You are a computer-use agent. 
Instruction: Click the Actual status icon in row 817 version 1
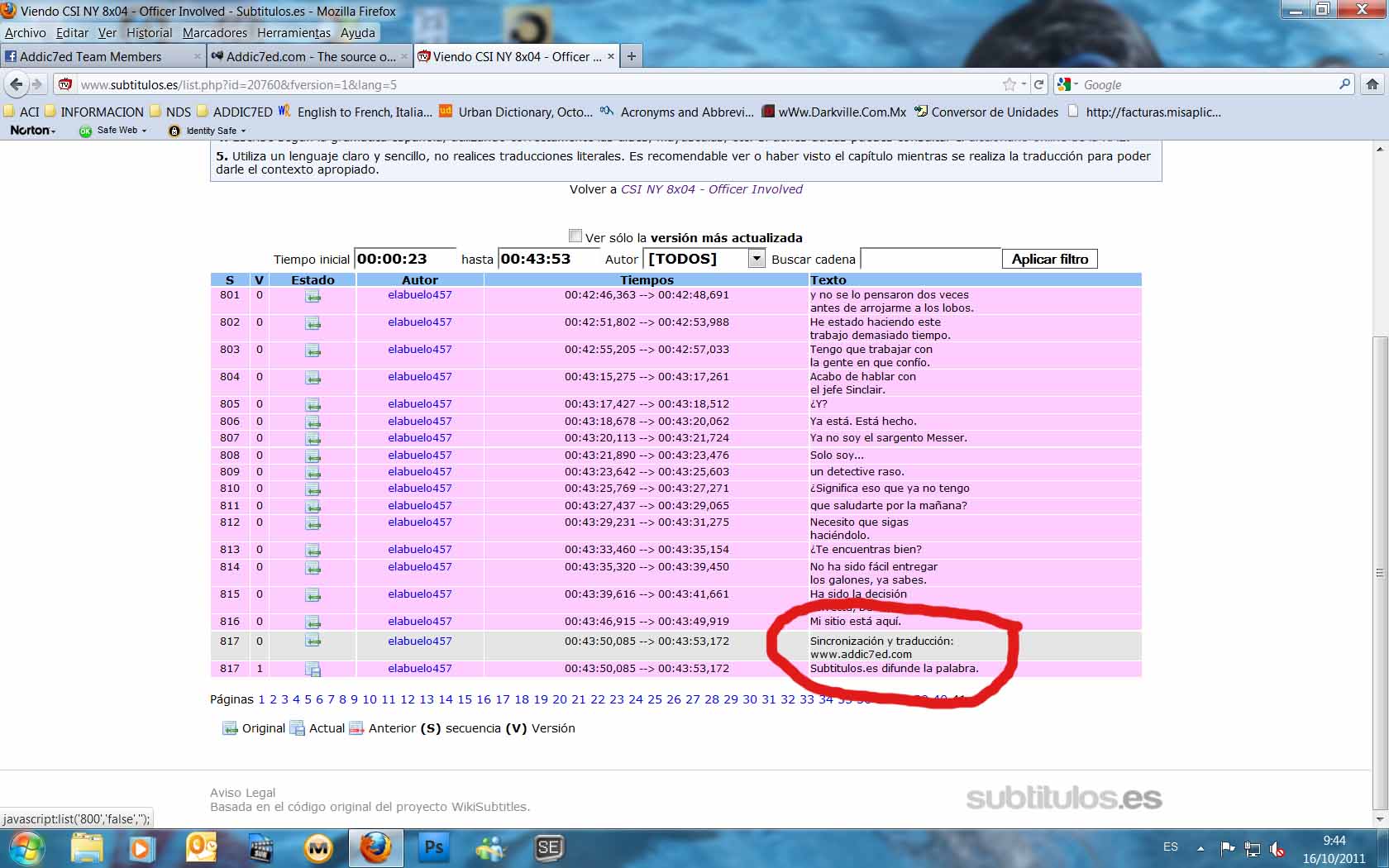[x=313, y=670]
